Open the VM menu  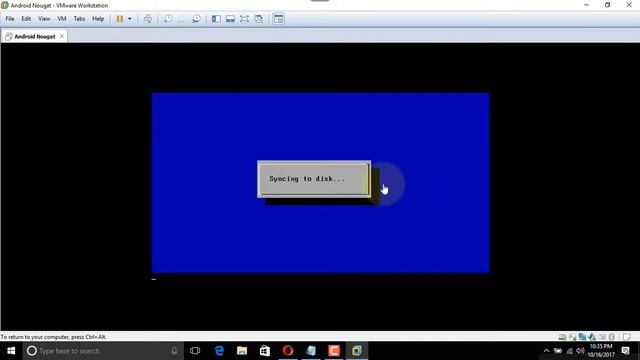62,19
